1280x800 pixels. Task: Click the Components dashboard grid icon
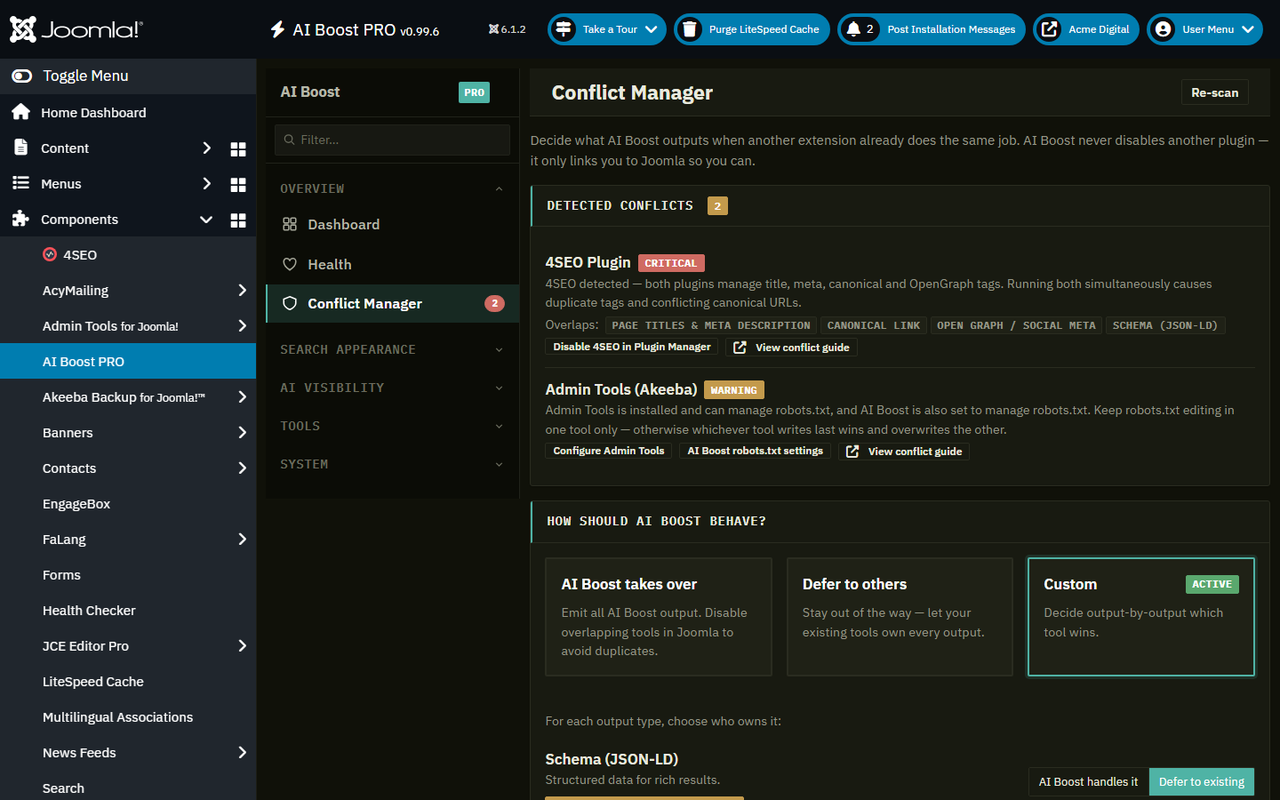[x=238, y=220]
